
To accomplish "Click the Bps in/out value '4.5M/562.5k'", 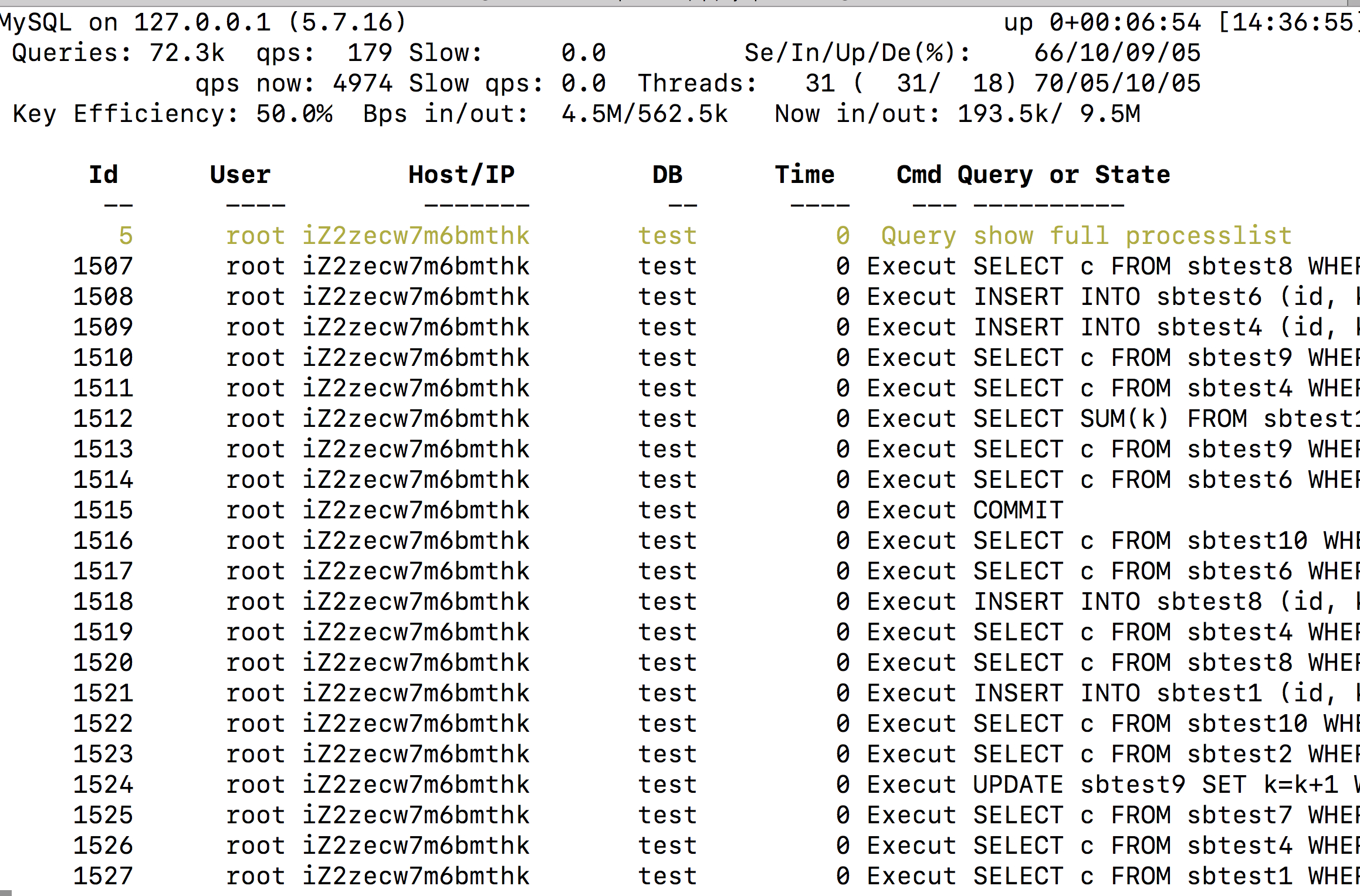I will tap(644, 114).
